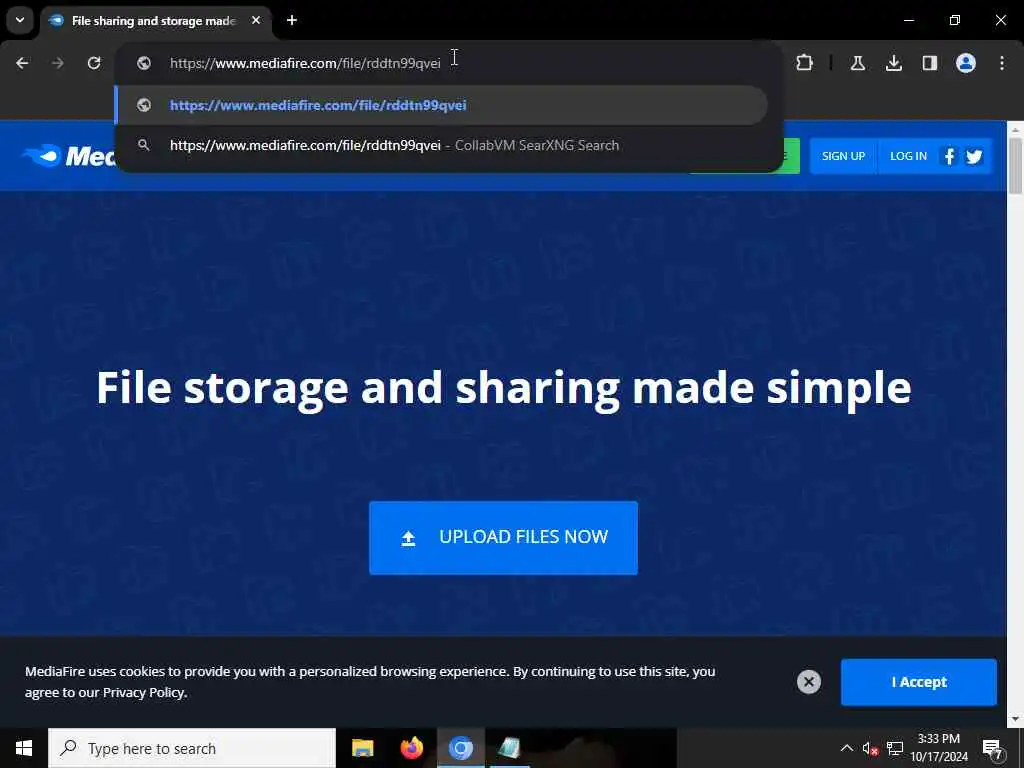
Task: Click the MediaFire logo
Action: tap(69, 156)
